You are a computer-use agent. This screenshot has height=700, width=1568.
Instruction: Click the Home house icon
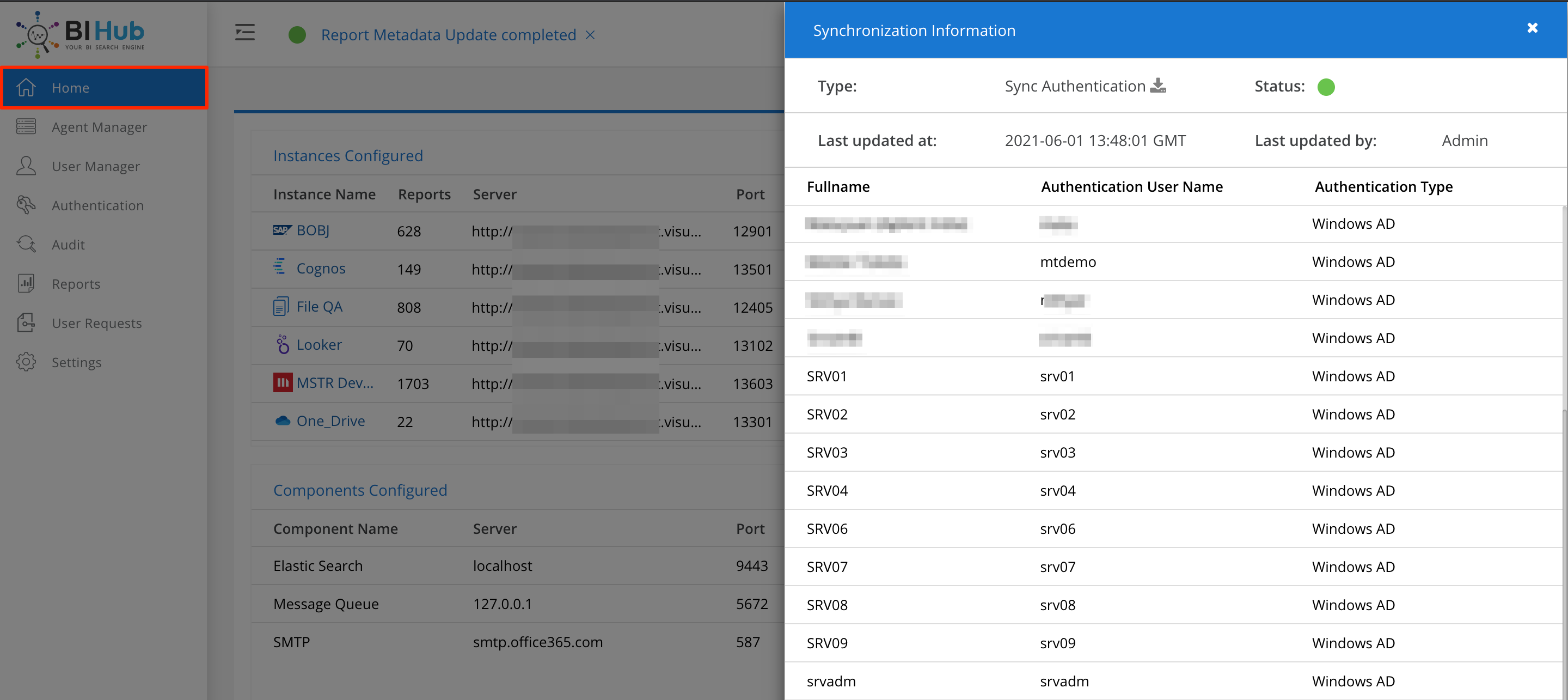tap(26, 88)
